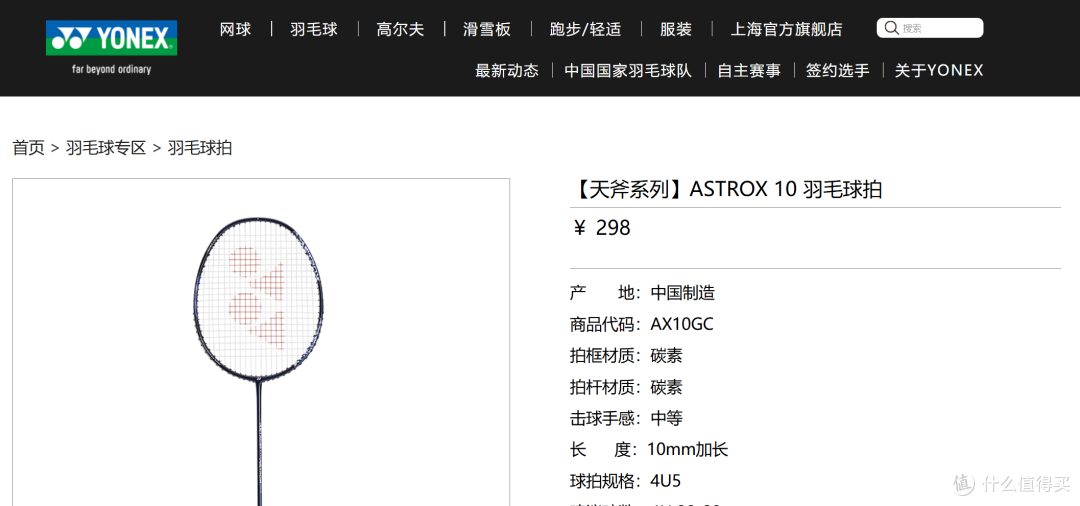This screenshot has width=1080, height=506.
Task: Click the product code AX10GC
Action: 682,324
